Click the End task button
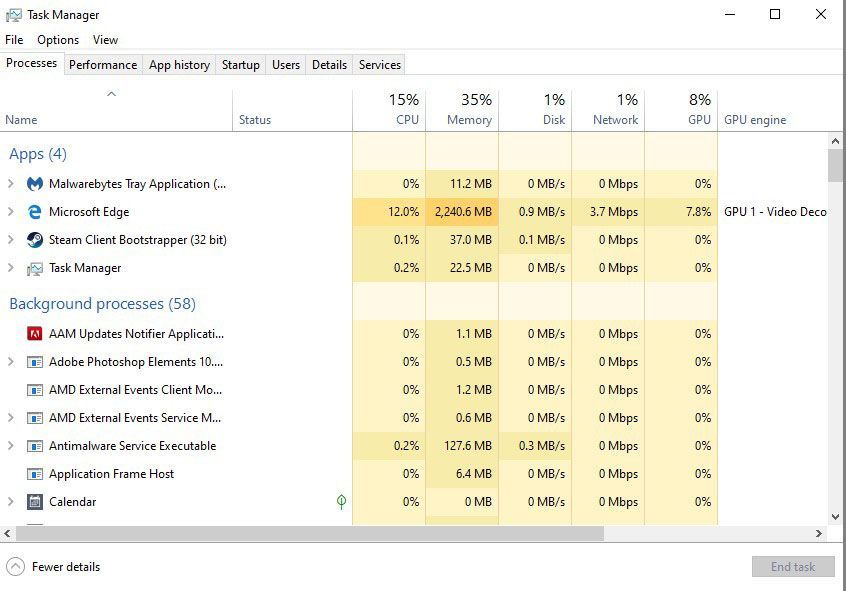This screenshot has width=846, height=591. click(793, 567)
